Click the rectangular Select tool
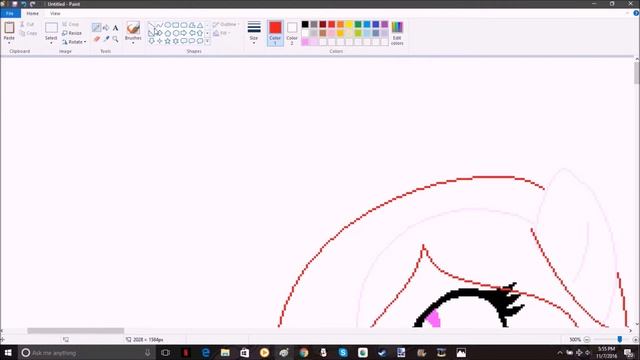The height and width of the screenshot is (360, 640). click(x=51, y=28)
